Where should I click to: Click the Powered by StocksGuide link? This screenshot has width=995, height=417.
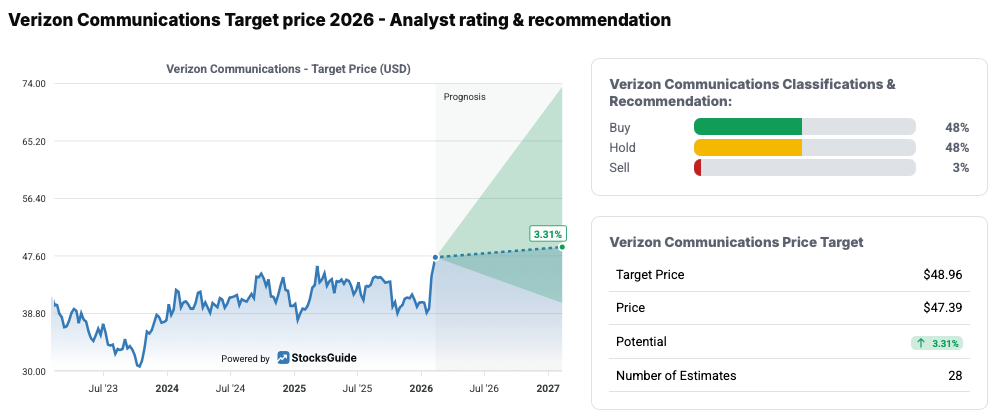[x=289, y=358]
